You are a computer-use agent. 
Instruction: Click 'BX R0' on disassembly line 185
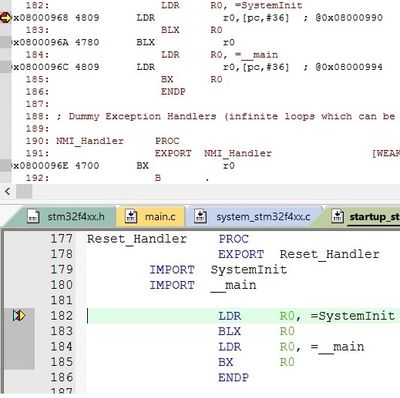coord(192,79)
